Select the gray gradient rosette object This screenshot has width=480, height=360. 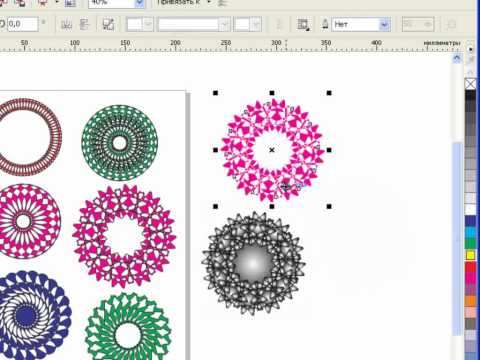point(253,263)
